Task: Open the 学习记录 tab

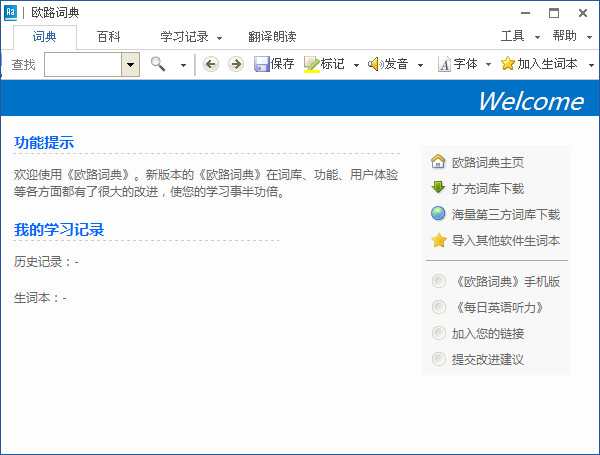Action: [x=184, y=37]
